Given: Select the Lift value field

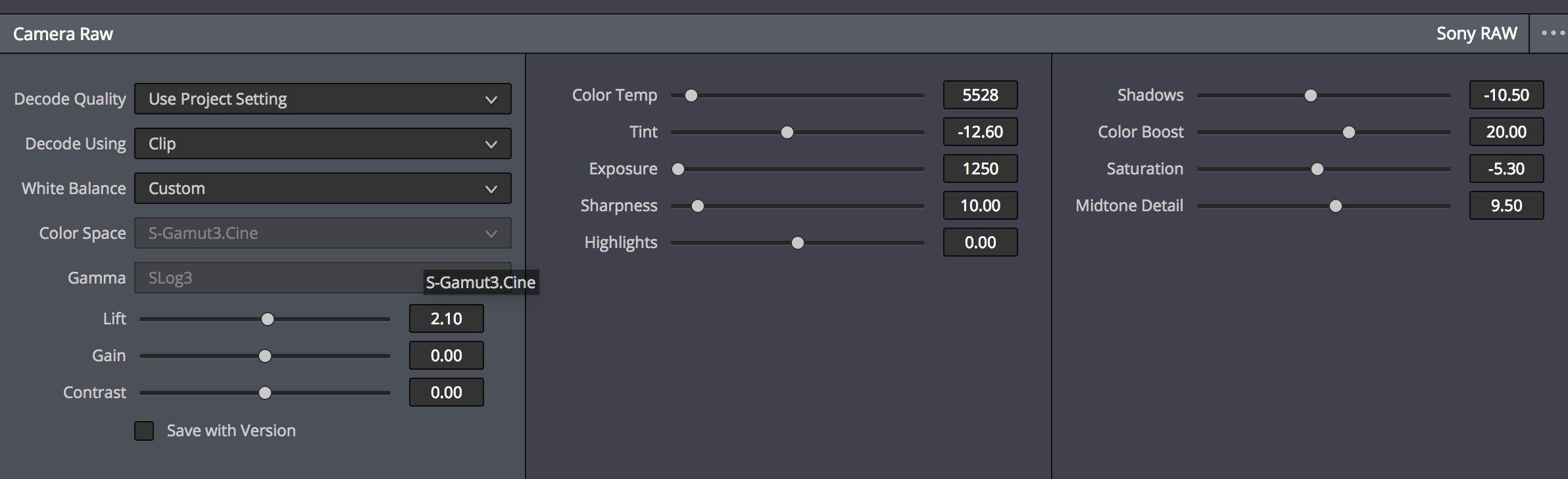Looking at the screenshot, I should click(x=446, y=318).
